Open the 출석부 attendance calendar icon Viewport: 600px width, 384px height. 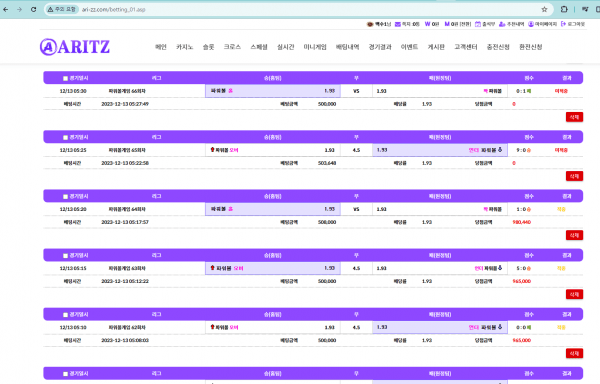(478, 24)
